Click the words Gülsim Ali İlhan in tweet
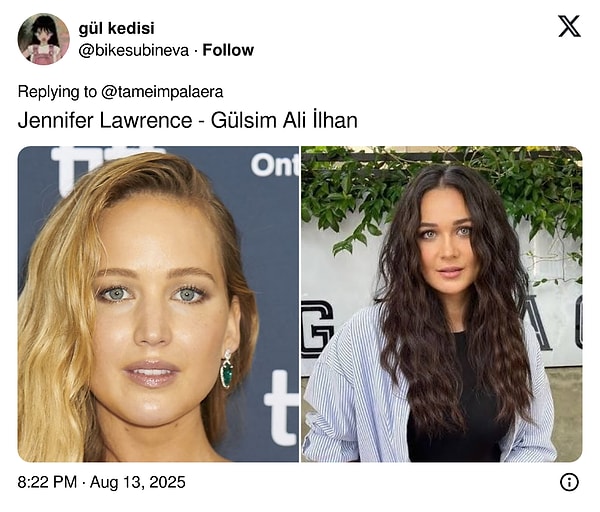The width and height of the screenshot is (600, 512). pos(284,119)
